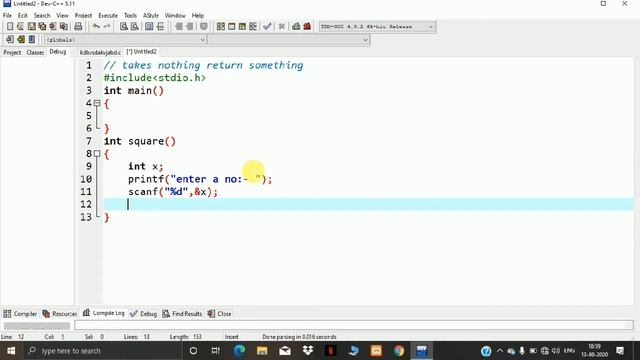Screen dimensions: 640x360
Task: Click Close in the bottom panel tabs
Action: pyautogui.click(x=220, y=313)
